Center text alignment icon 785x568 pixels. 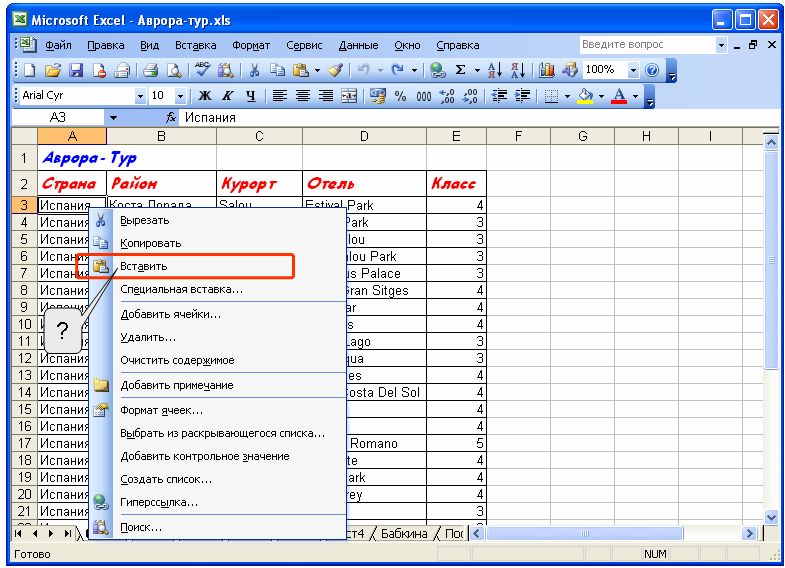[x=302, y=96]
